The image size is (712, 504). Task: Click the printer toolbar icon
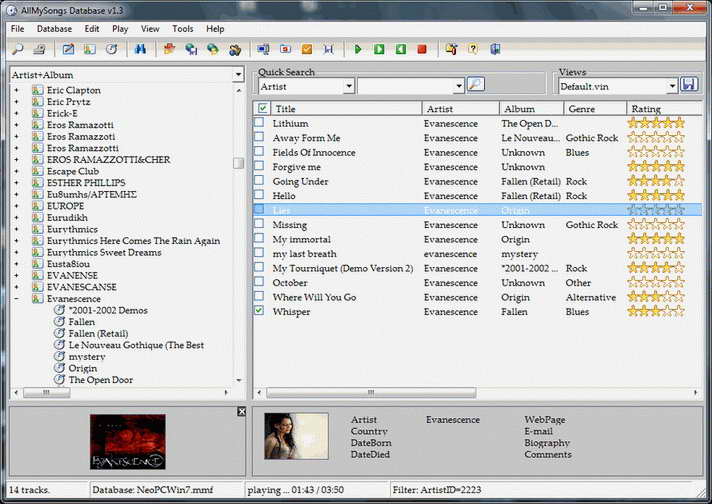(40, 49)
